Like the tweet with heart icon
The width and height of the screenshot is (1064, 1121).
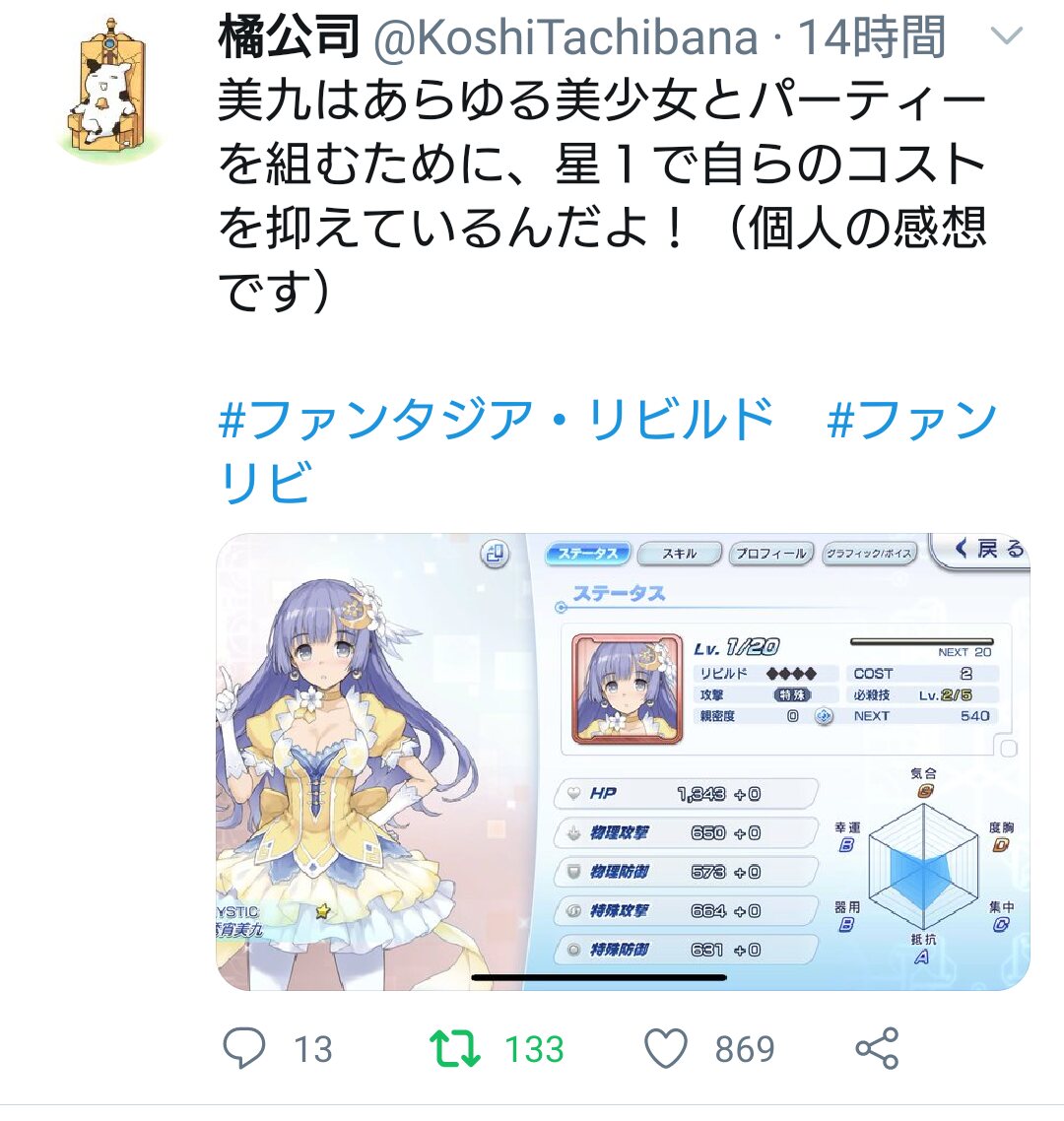point(666,1048)
